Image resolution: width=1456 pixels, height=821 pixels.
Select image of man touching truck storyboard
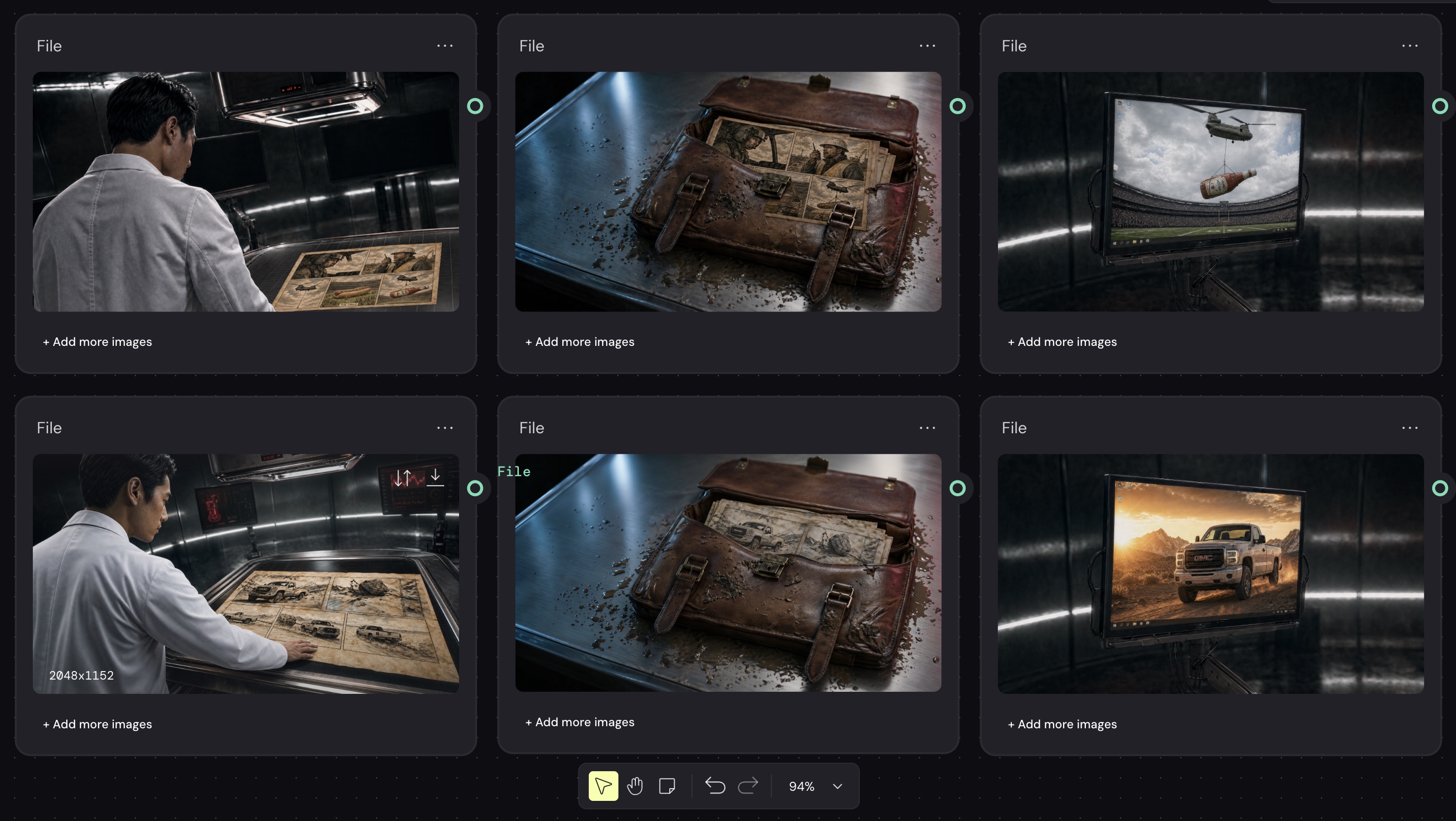pyautogui.click(x=246, y=574)
